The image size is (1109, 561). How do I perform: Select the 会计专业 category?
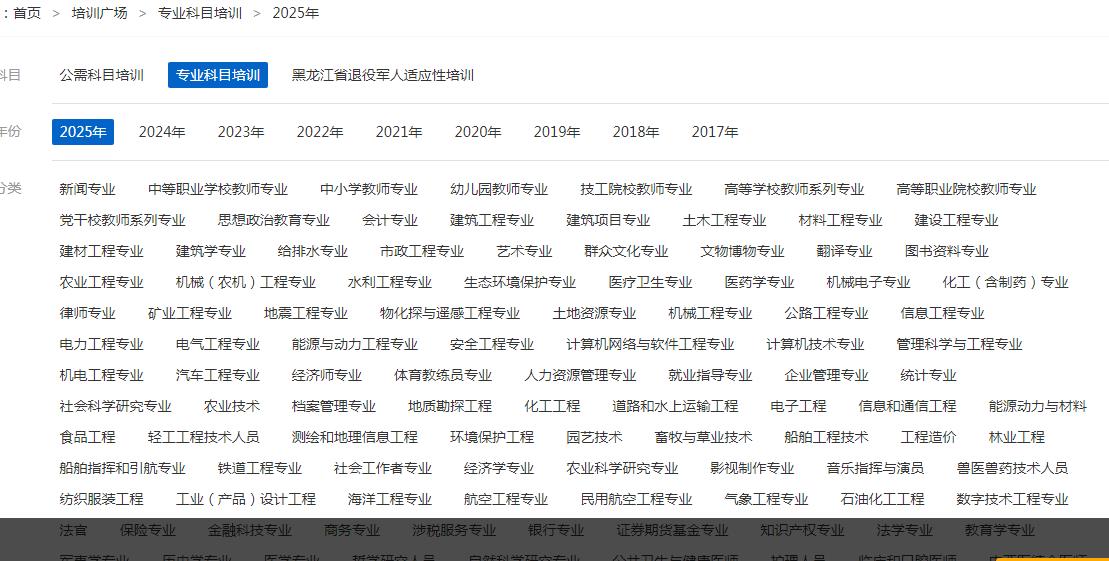coord(390,220)
